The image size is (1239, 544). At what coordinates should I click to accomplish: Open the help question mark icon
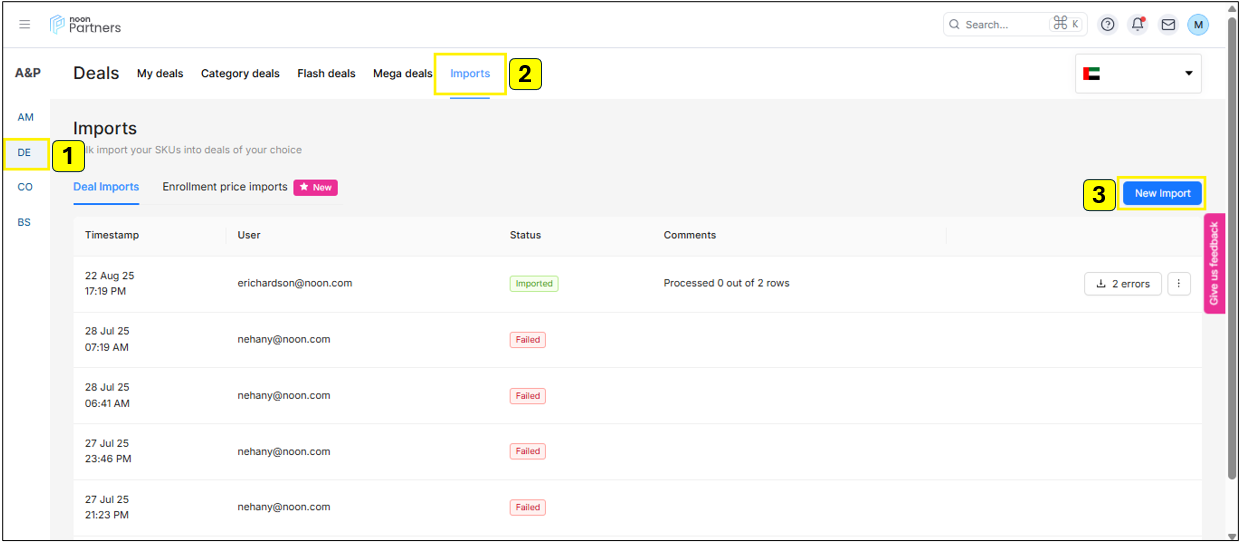pos(1107,24)
